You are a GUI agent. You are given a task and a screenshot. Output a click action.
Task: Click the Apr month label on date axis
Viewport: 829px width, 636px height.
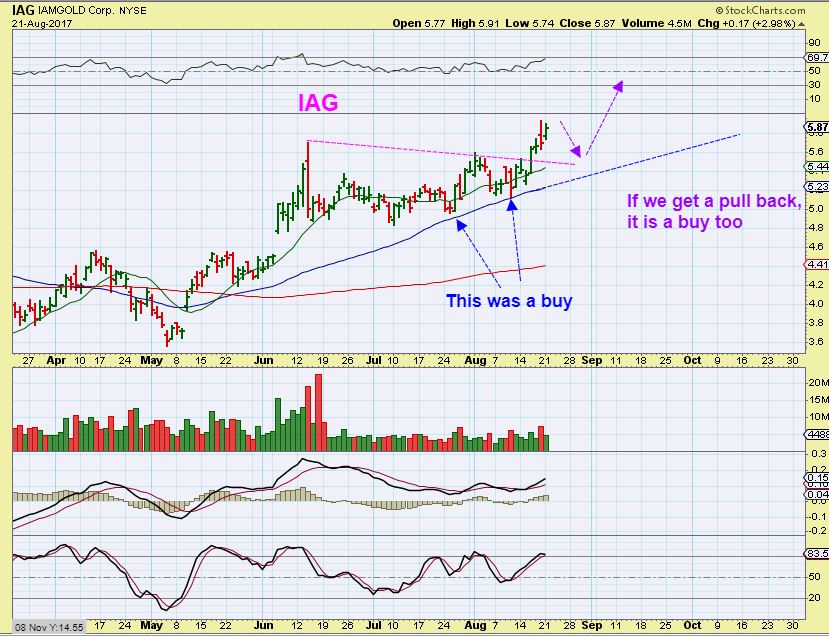coord(56,361)
